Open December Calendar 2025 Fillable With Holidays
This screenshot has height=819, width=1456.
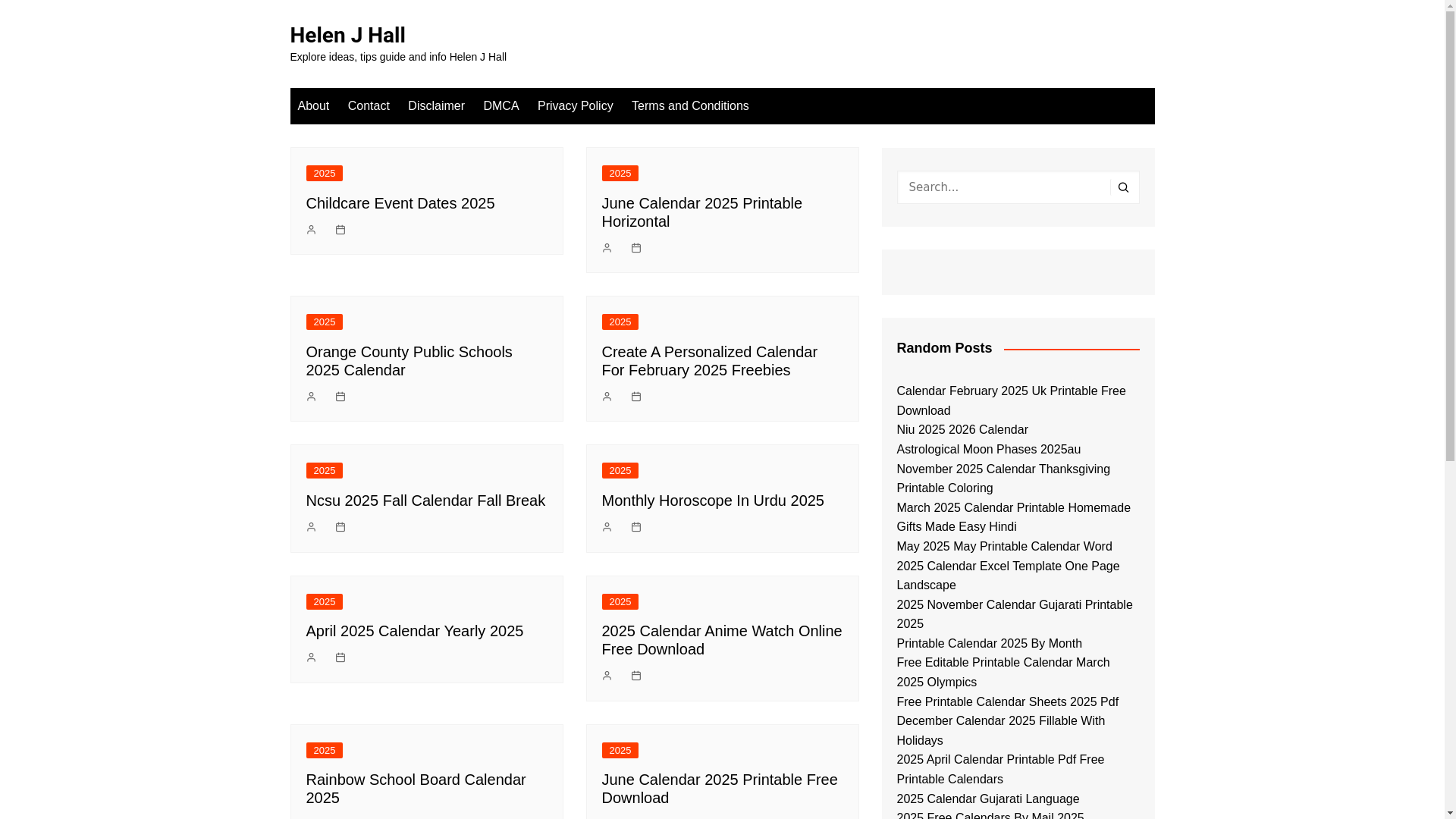[x=1000, y=731]
